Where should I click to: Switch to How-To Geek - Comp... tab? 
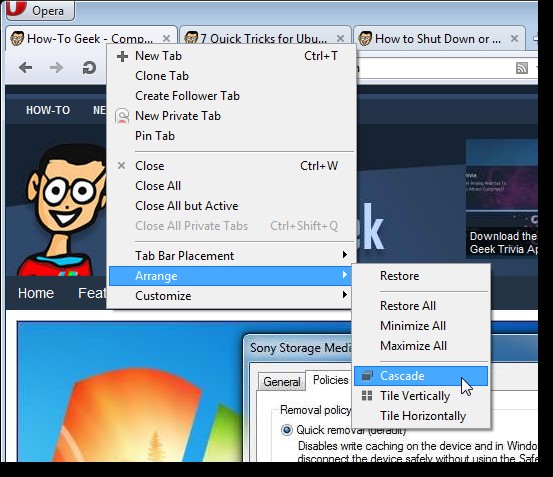91,38
